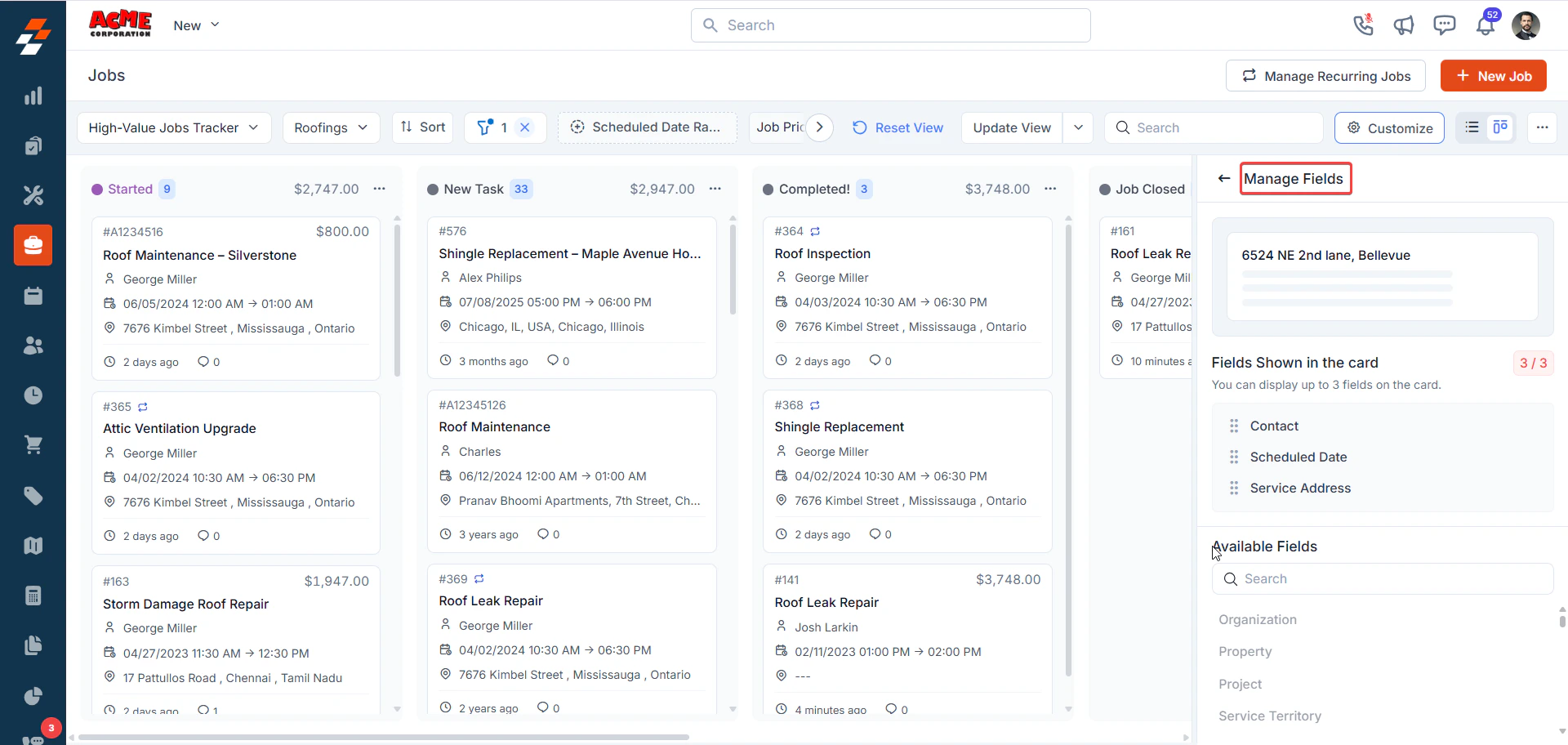Open job card Roof Maintenance – Silverstone
The image size is (1568, 745).
(x=236, y=298)
